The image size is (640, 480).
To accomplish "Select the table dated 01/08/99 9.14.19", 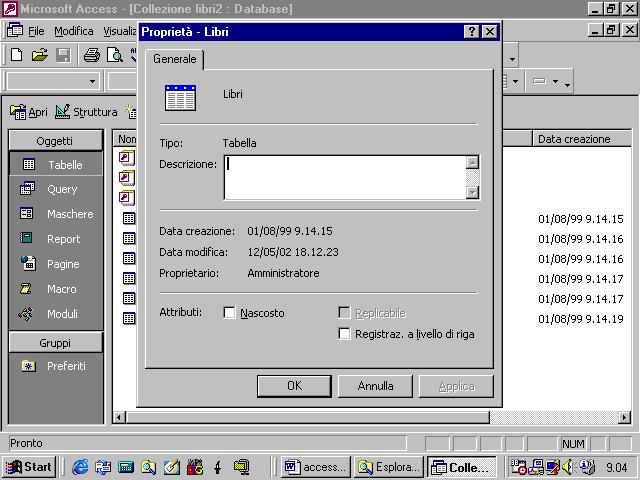I will (x=129, y=318).
